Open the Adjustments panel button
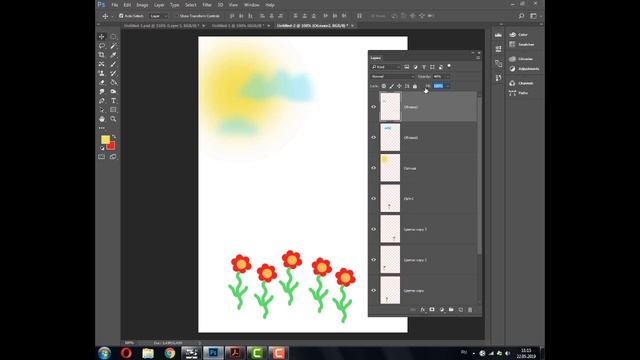640x360 pixels. 524,69
